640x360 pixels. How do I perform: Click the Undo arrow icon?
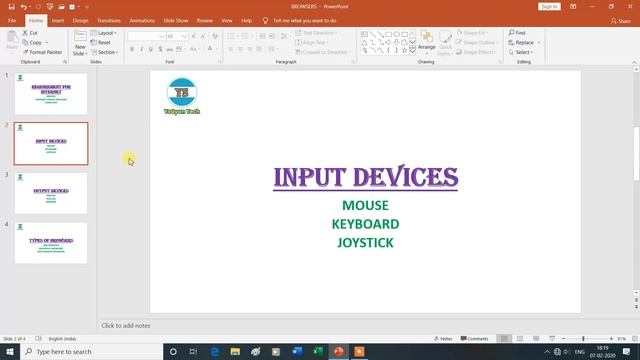pos(24,7)
